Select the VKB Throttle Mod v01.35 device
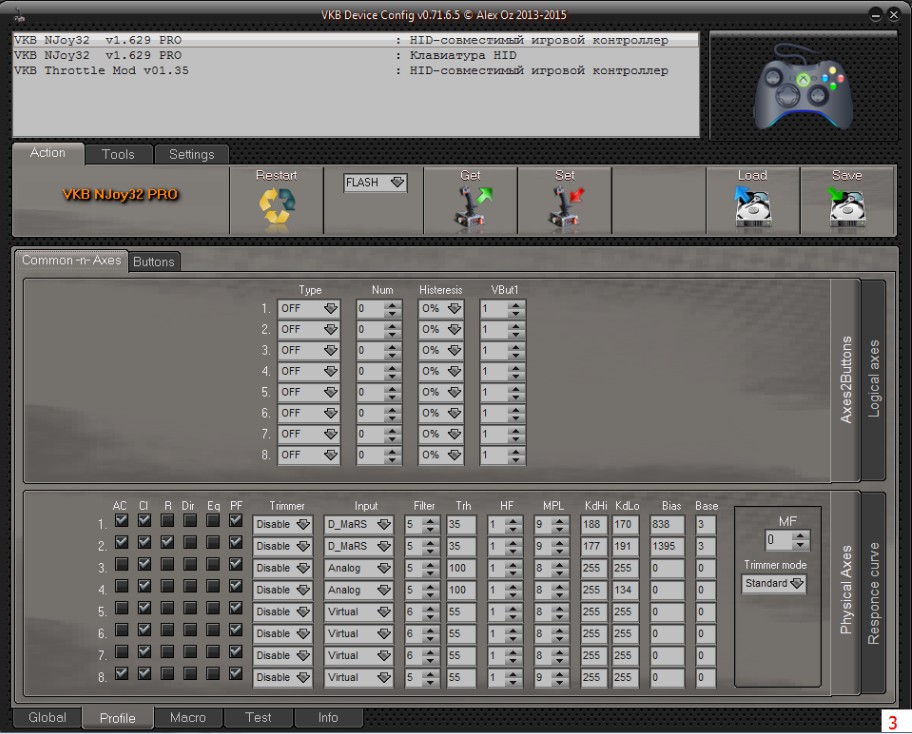 (x=355, y=70)
